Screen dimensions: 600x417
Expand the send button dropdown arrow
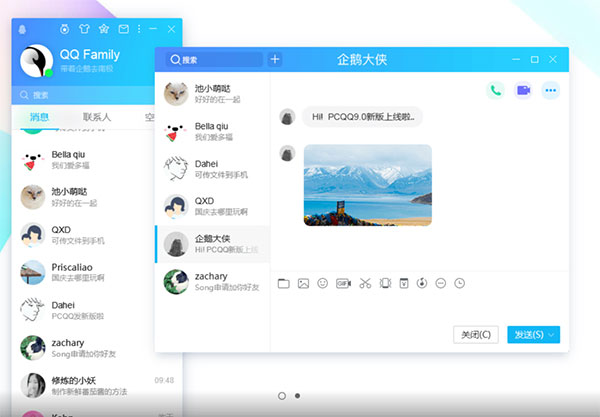point(552,334)
